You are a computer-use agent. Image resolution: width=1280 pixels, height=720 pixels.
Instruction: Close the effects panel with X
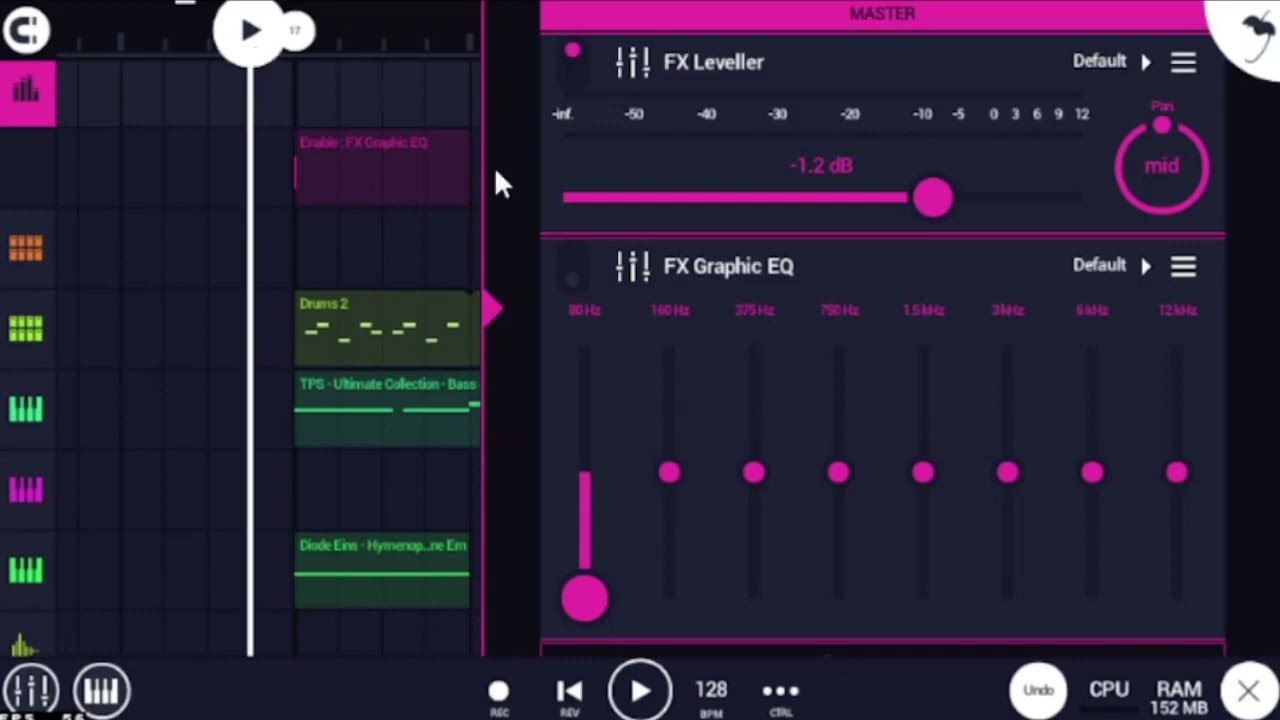pyautogui.click(x=1248, y=690)
